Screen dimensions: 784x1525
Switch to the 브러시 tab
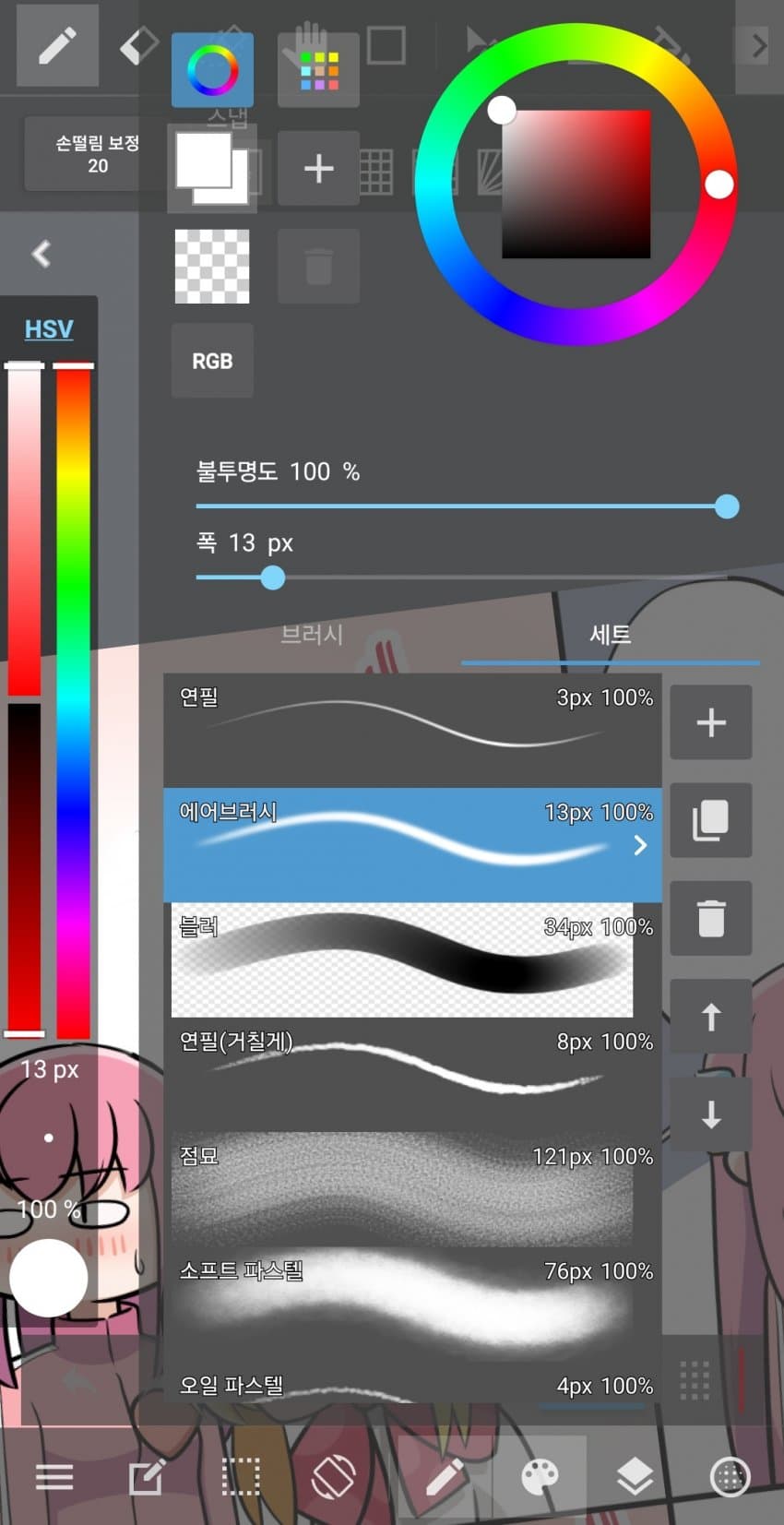[312, 635]
